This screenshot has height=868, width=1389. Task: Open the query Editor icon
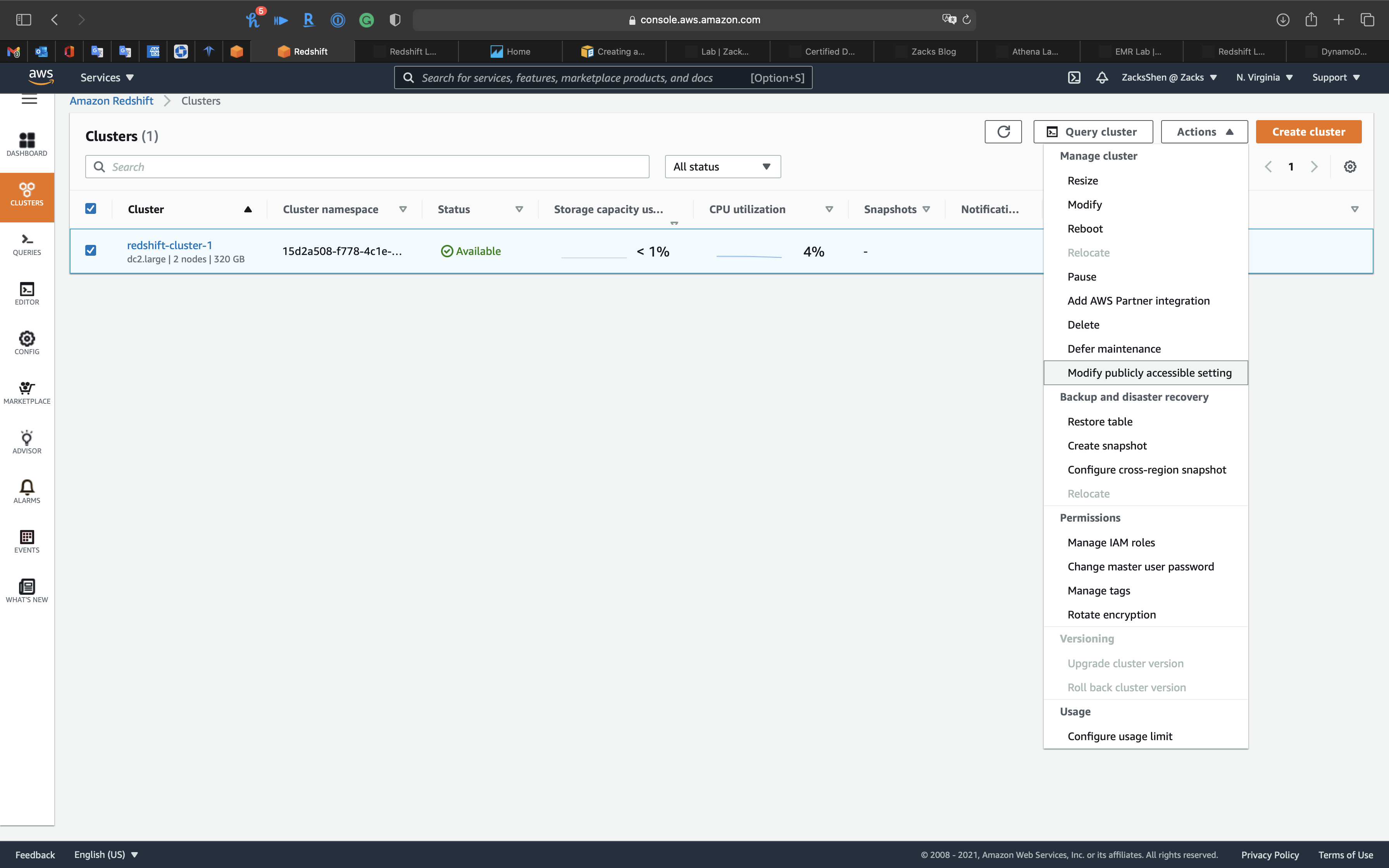pos(27,293)
